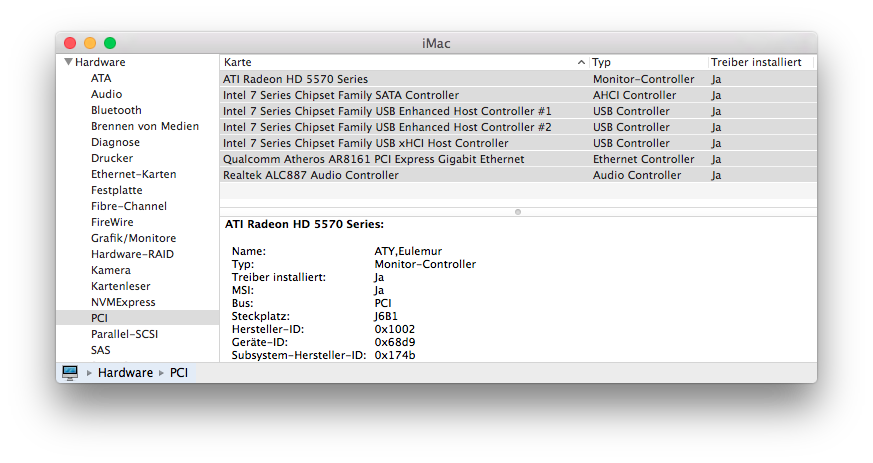Click the Karte column sort arrow
This screenshot has height=463, width=873.
582,62
